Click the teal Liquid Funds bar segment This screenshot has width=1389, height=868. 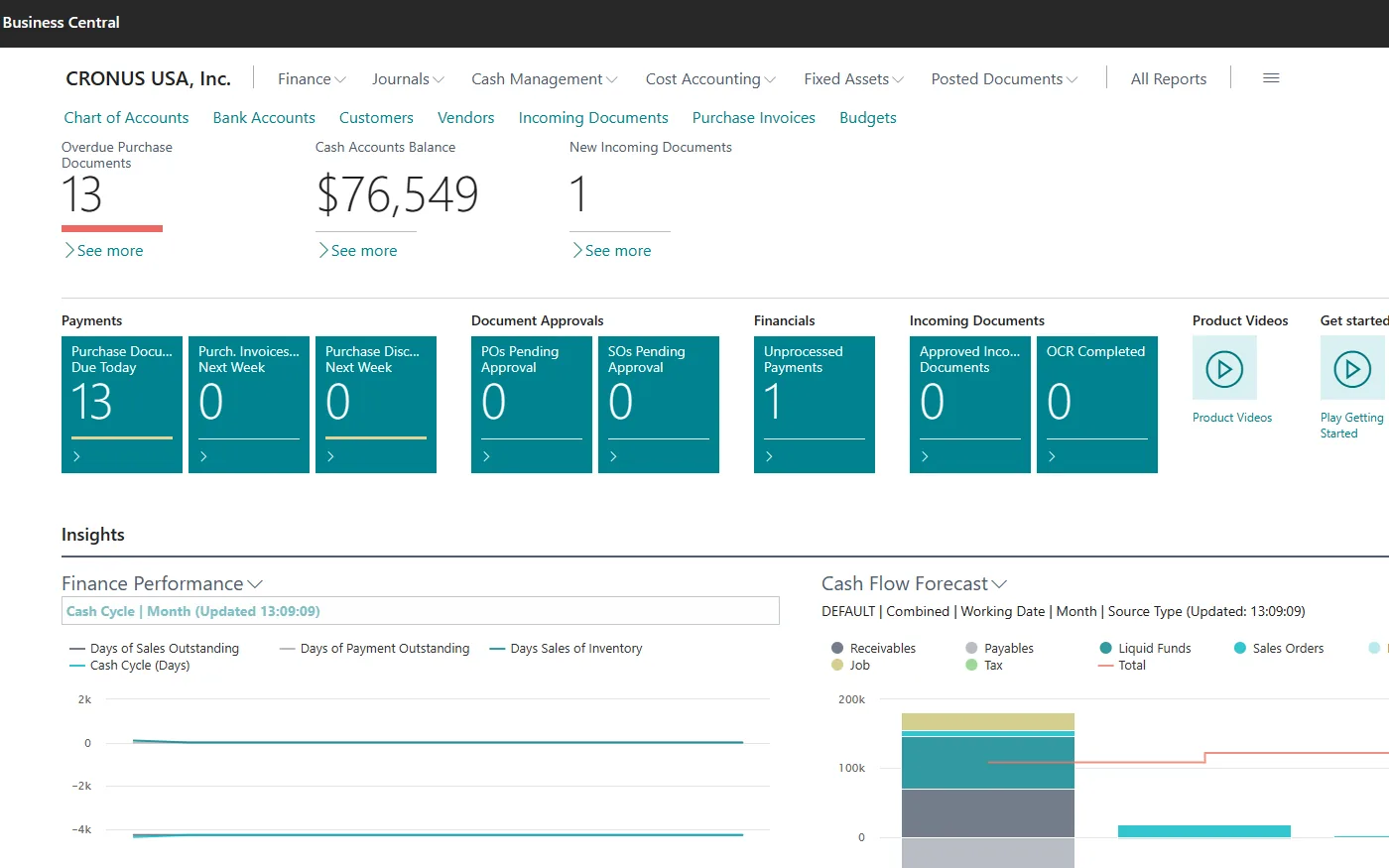pos(988,763)
